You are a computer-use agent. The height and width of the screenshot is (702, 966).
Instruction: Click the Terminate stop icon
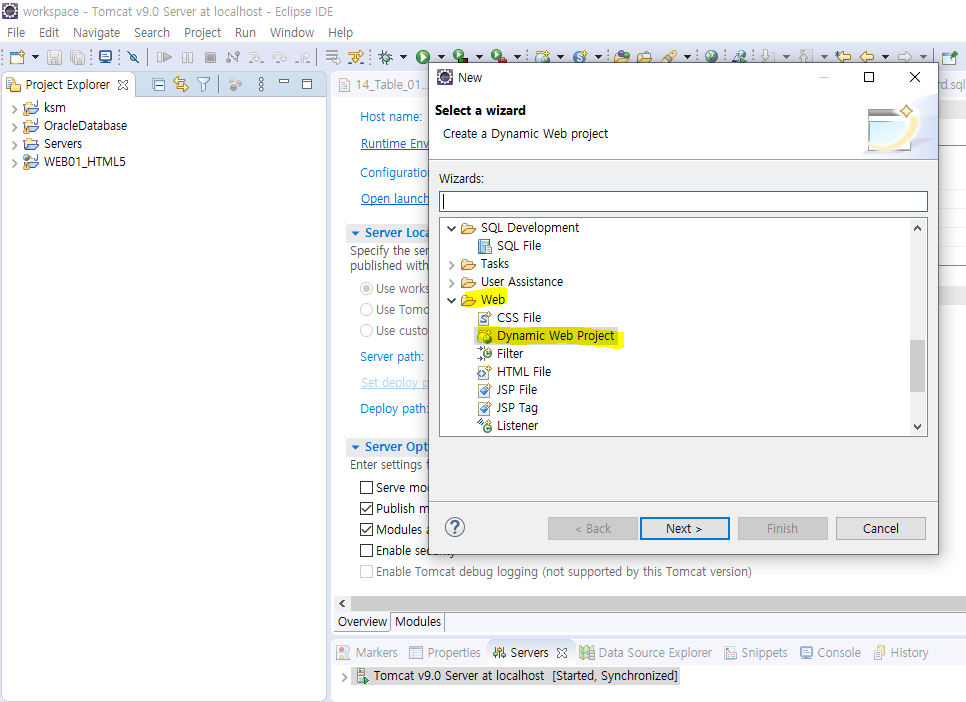pos(210,57)
